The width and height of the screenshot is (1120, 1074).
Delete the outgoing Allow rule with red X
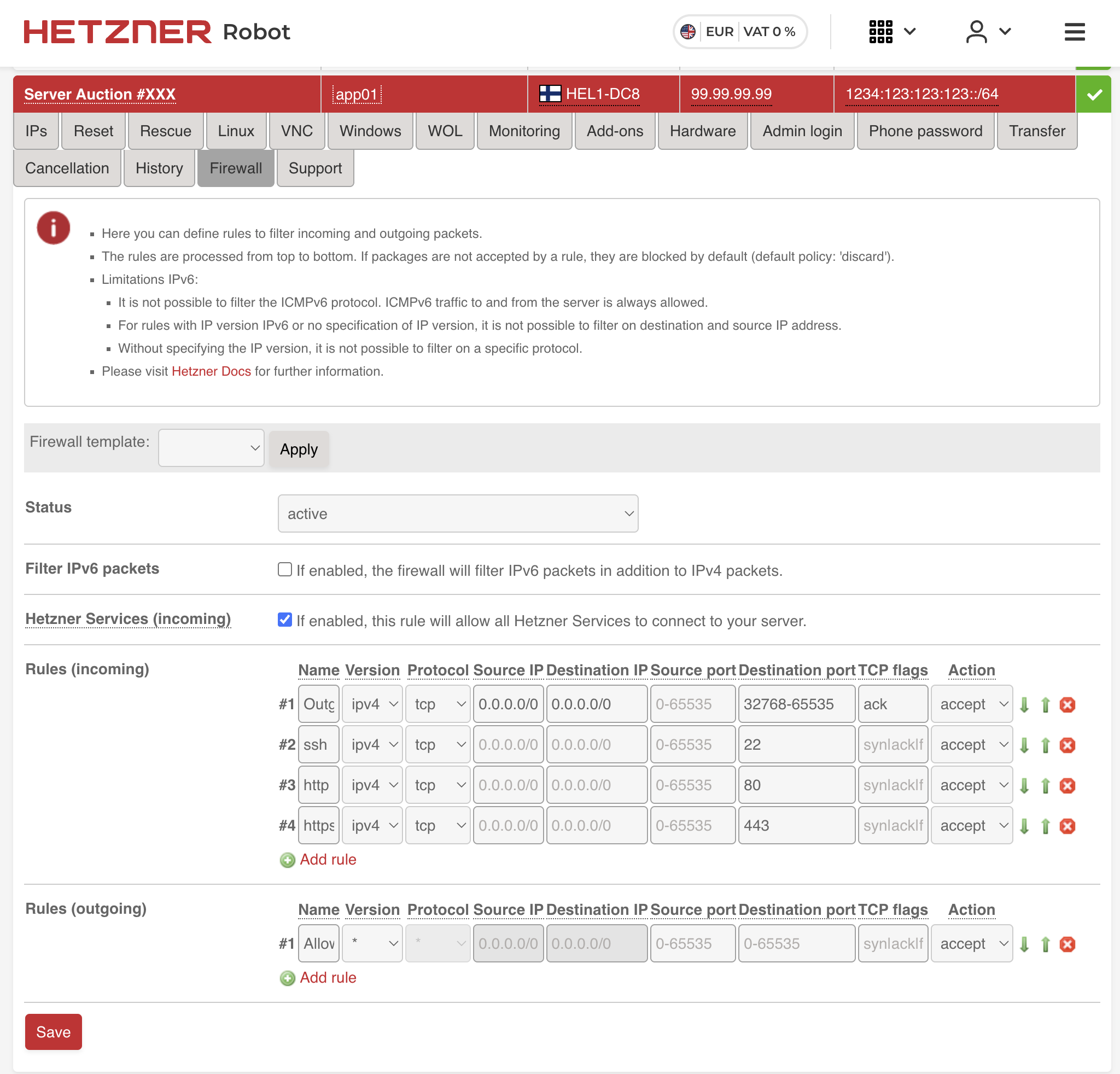1067,944
